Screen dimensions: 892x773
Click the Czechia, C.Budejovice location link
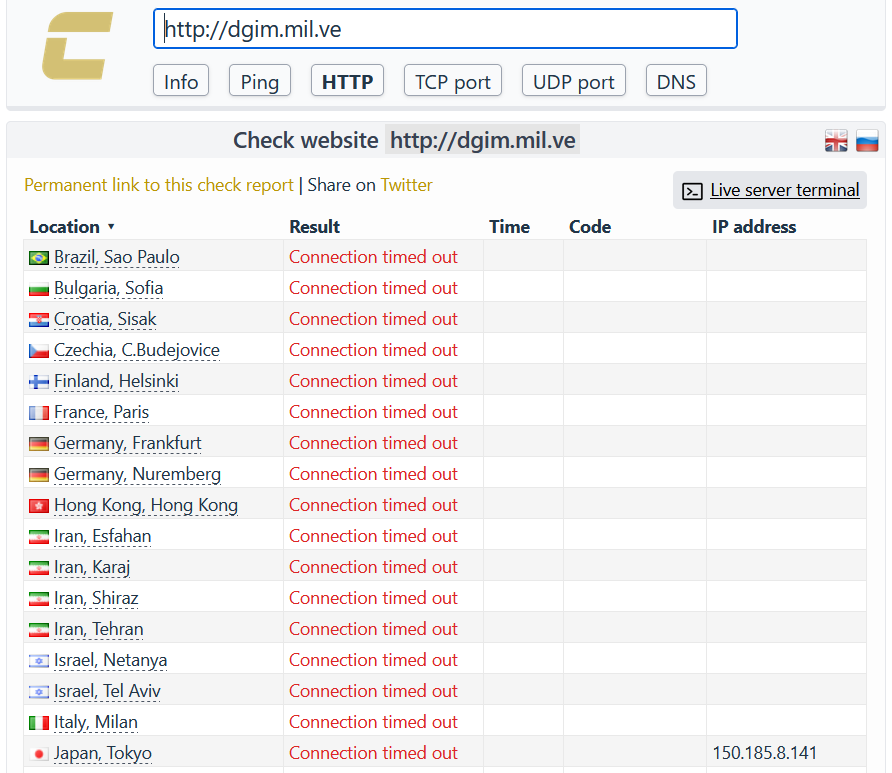click(137, 350)
